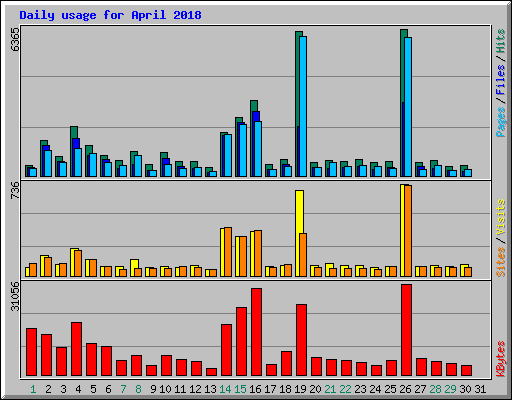Click the hits bar for day 2
This screenshot has width=512, height=400.
[44, 143]
